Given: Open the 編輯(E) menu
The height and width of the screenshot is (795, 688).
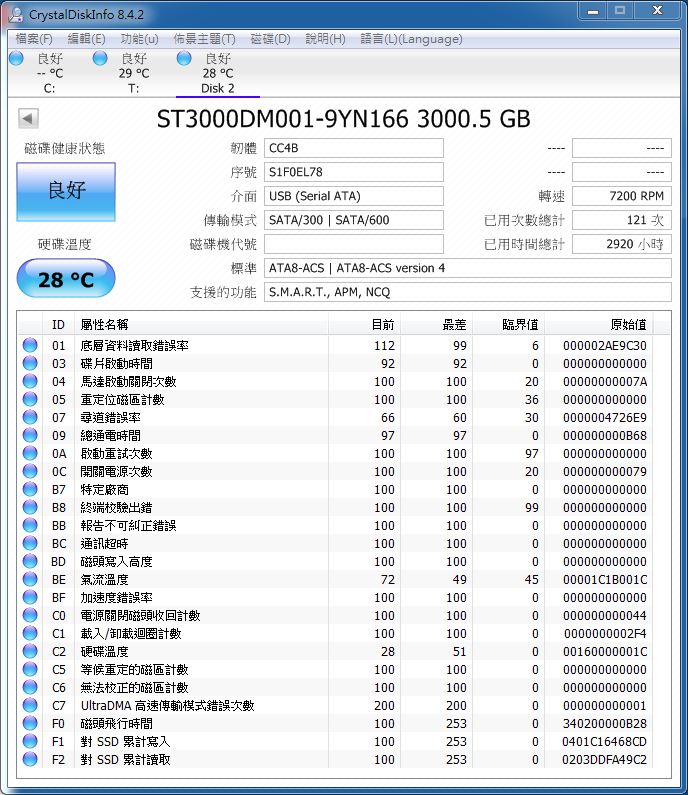Looking at the screenshot, I should click(x=87, y=39).
